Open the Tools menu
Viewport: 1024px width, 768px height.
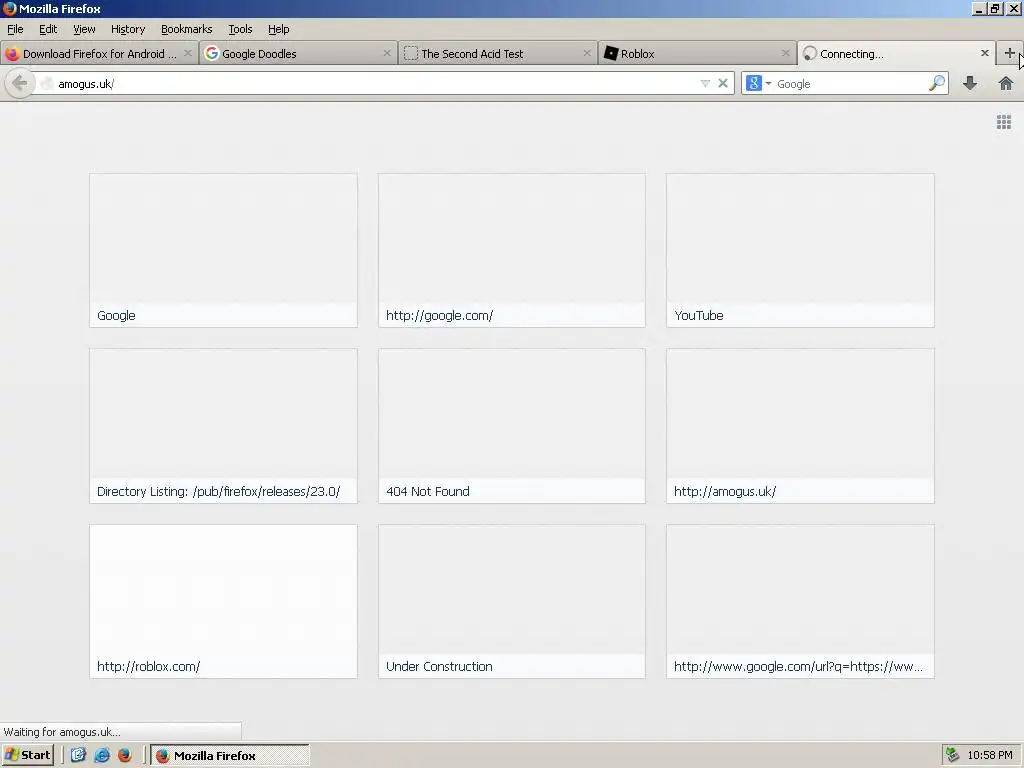(240, 29)
